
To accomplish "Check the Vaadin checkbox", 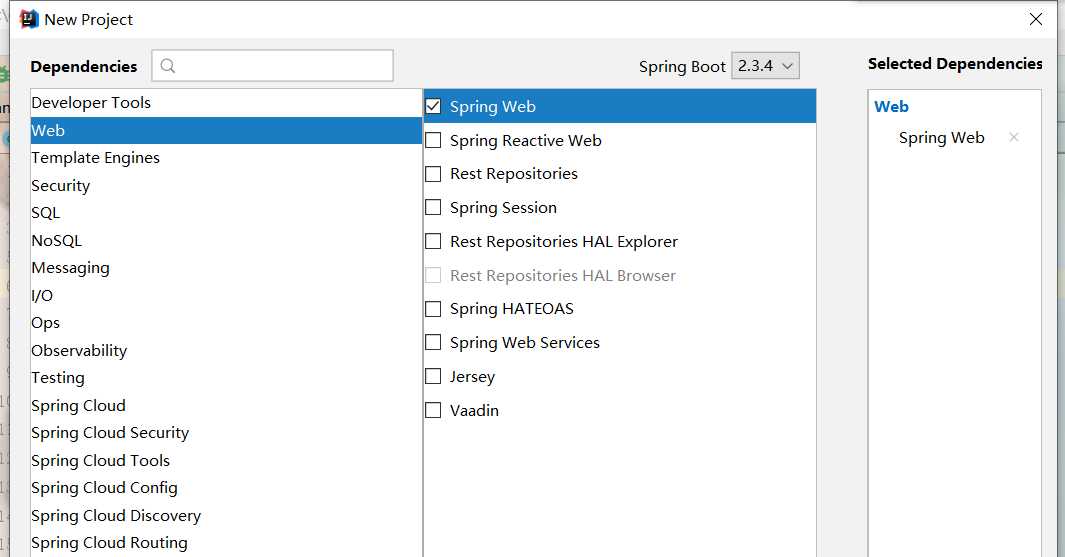I will click(433, 410).
